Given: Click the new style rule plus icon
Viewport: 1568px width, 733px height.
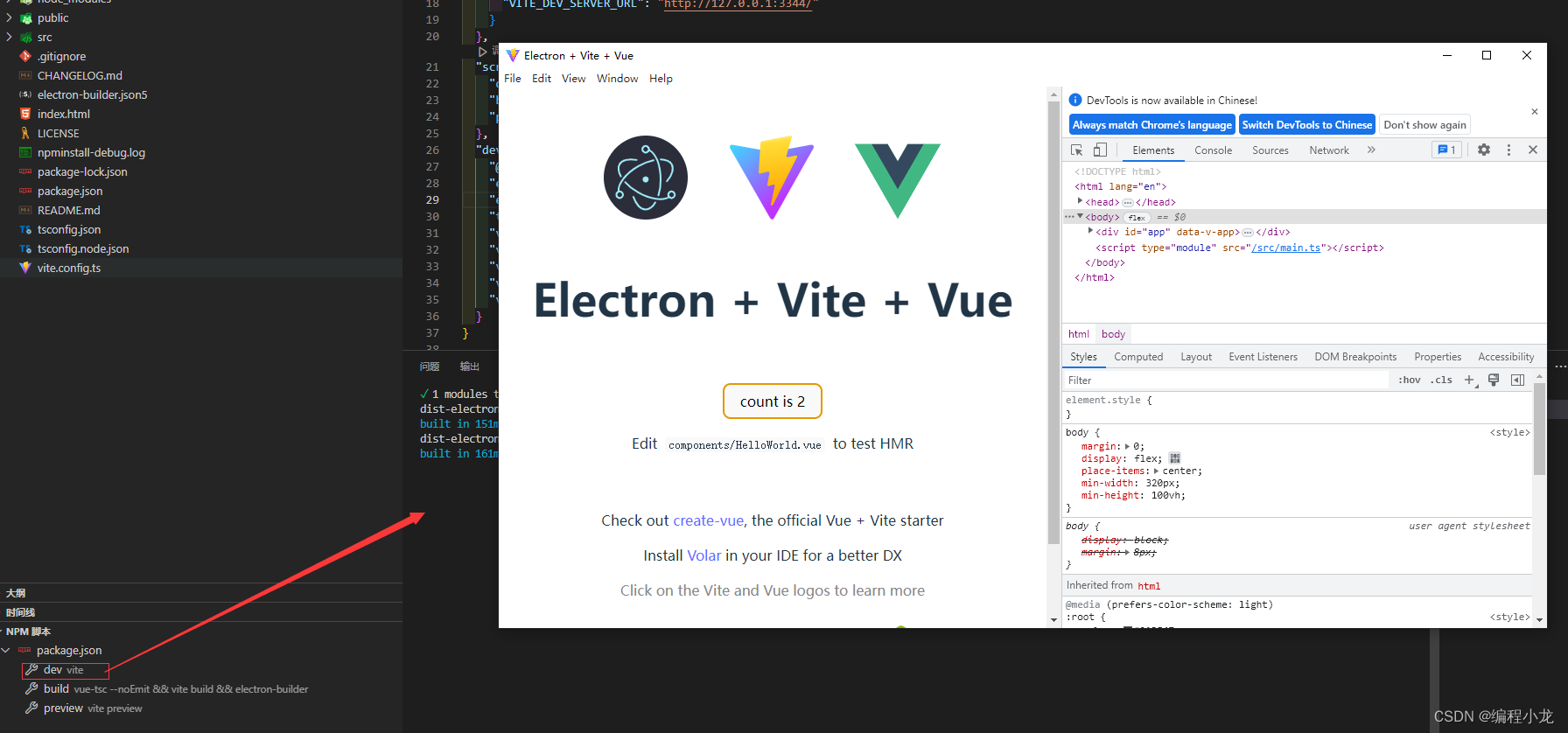Looking at the screenshot, I should [1470, 380].
